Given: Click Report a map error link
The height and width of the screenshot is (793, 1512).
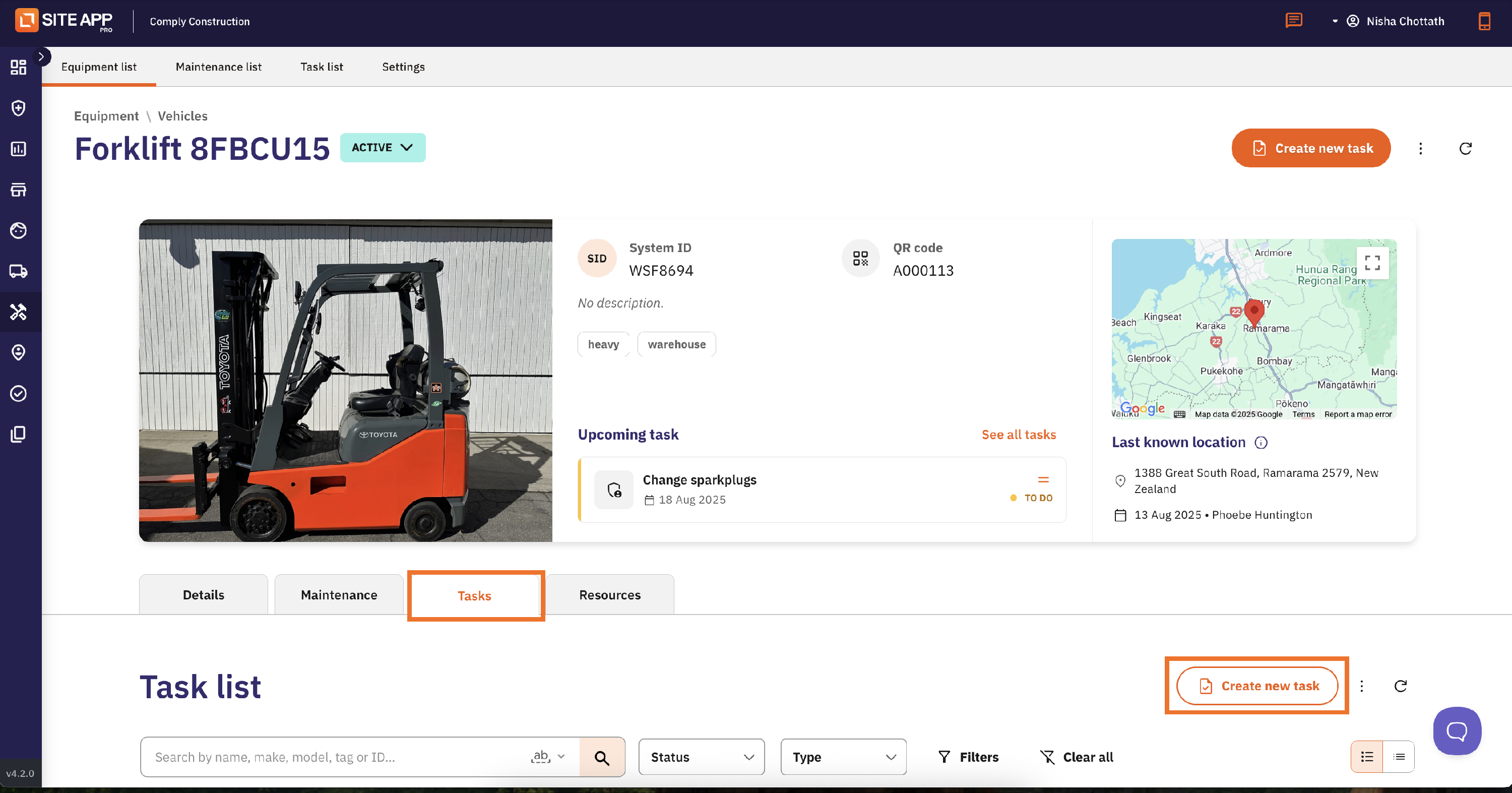Looking at the screenshot, I should [x=1358, y=414].
